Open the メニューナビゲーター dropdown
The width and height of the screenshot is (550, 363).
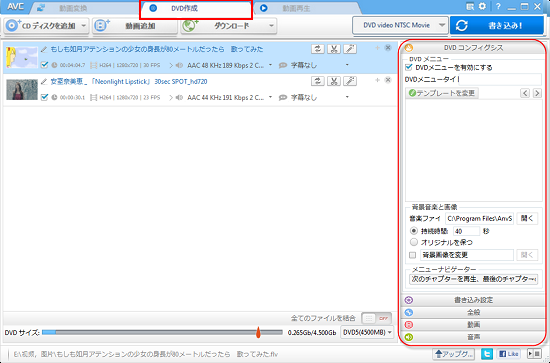pos(474,279)
